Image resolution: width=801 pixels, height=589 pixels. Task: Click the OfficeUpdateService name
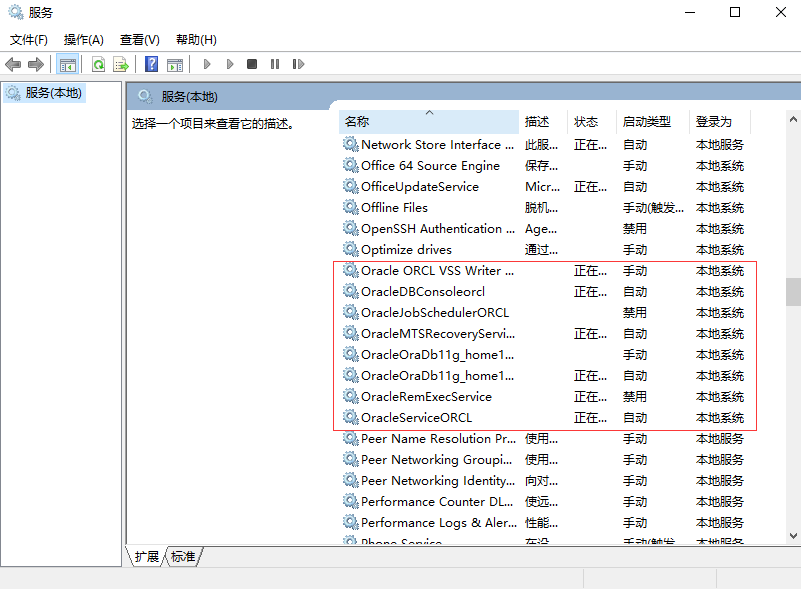[x=420, y=187]
